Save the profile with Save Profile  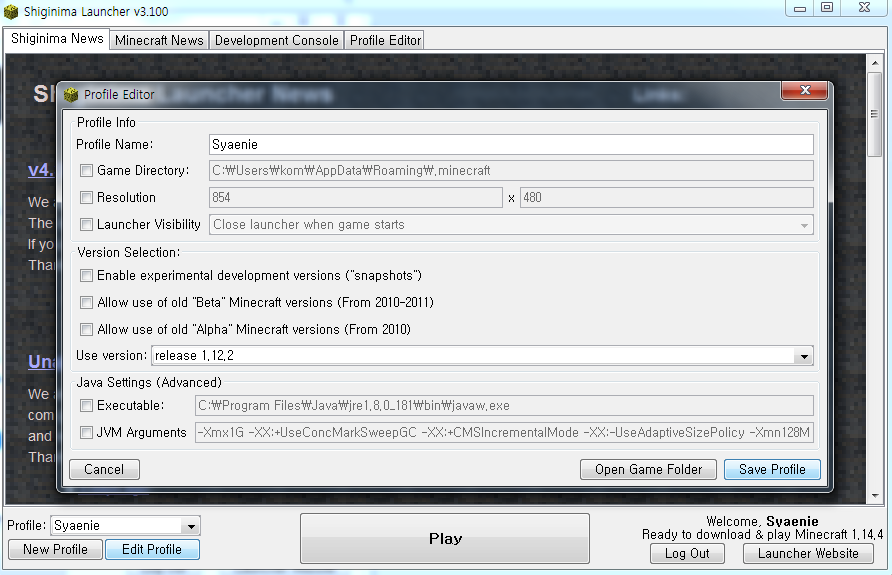tap(772, 469)
